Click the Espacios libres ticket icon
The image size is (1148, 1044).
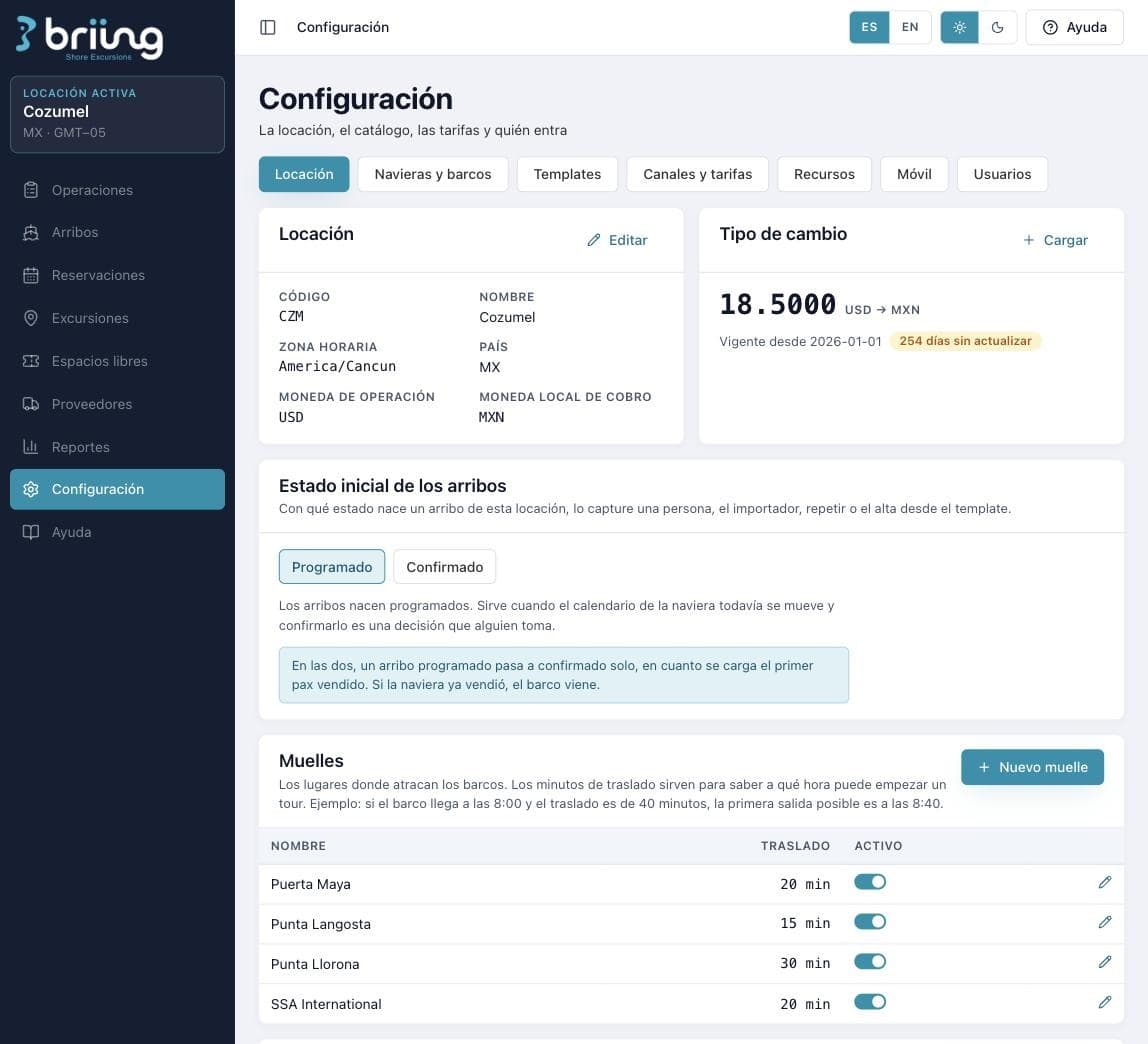pos(31,361)
